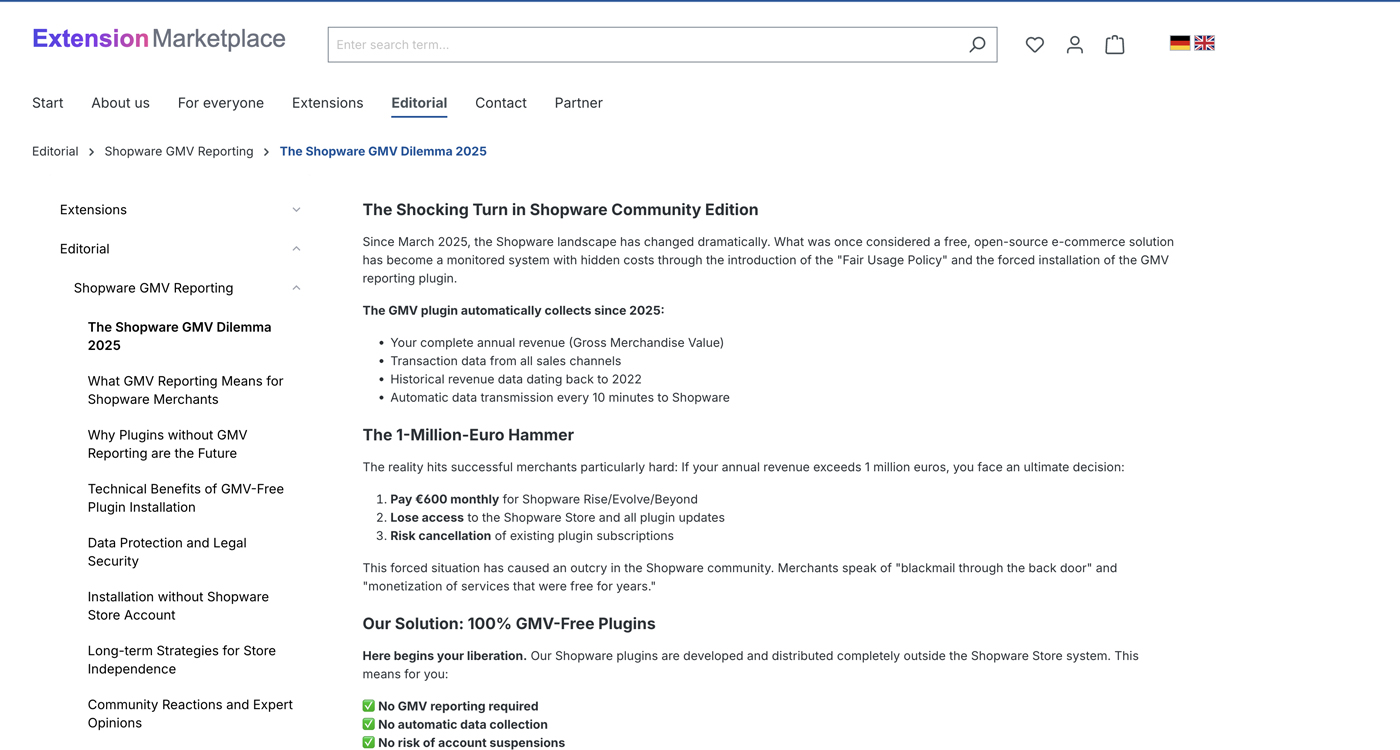This screenshot has width=1400, height=750.
Task: Click the Extension Marketplace logo
Action: pyautogui.click(x=159, y=39)
